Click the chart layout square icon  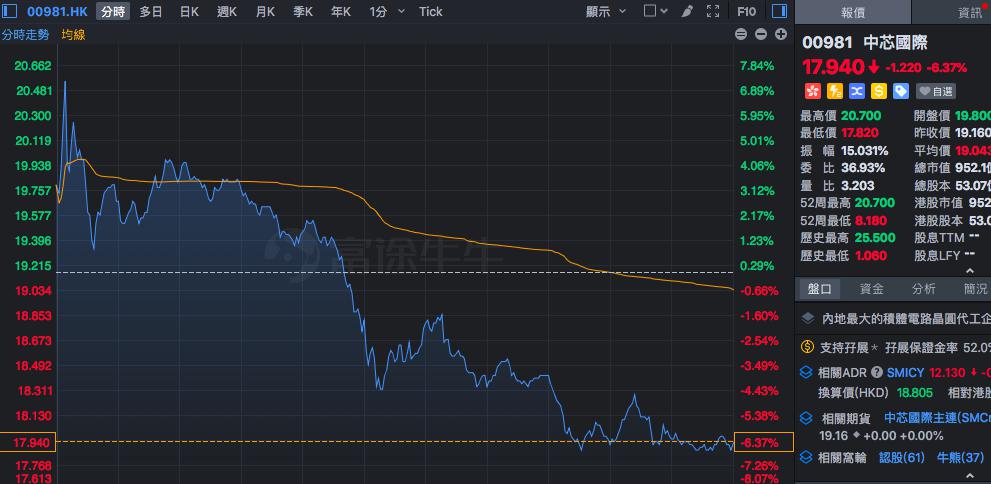(x=650, y=11)
